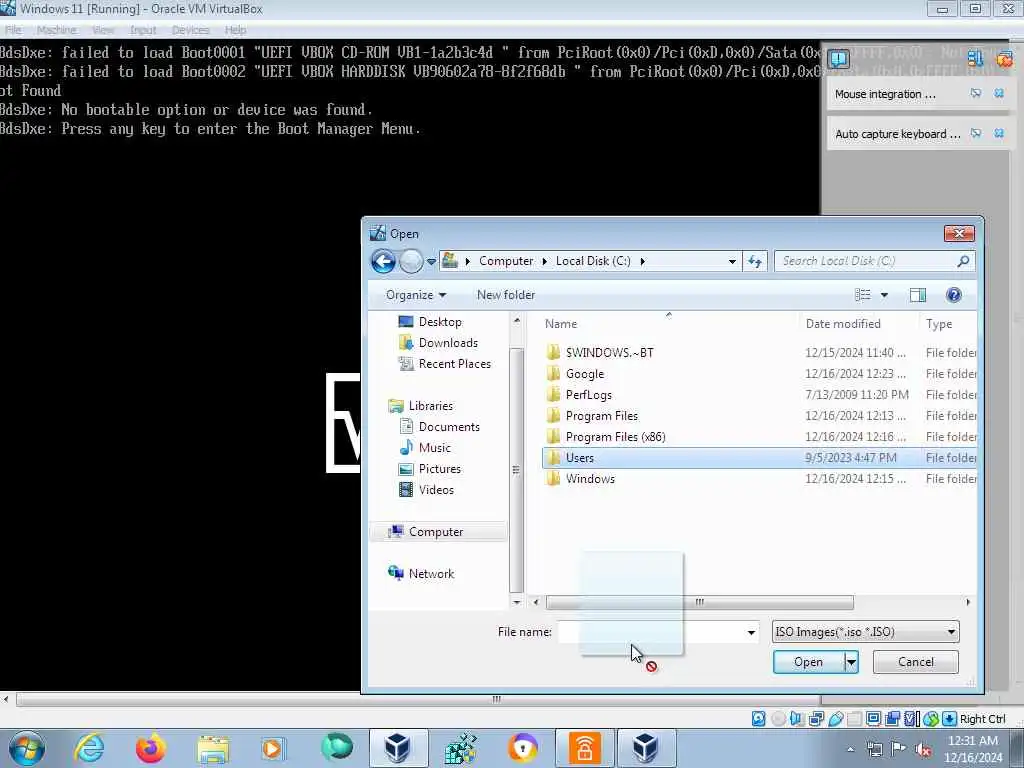
Task: Dismiss the Auto capture keyboard notification
Action: [999, 133]
